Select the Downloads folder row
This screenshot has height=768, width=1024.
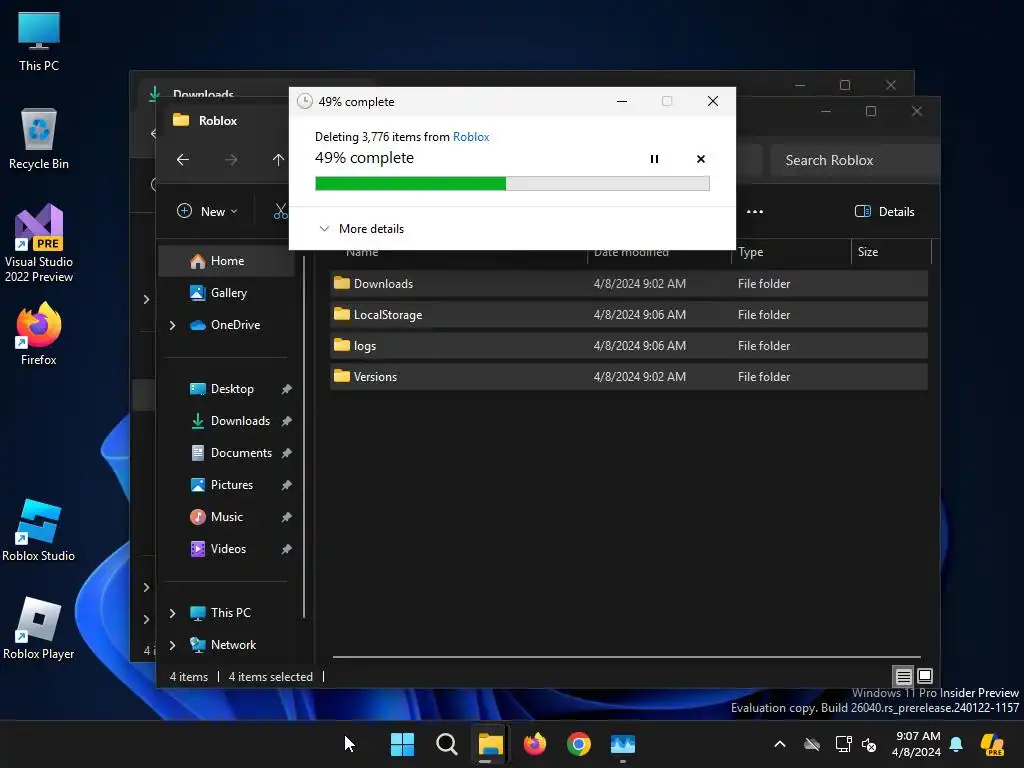[x=629, y=283]
